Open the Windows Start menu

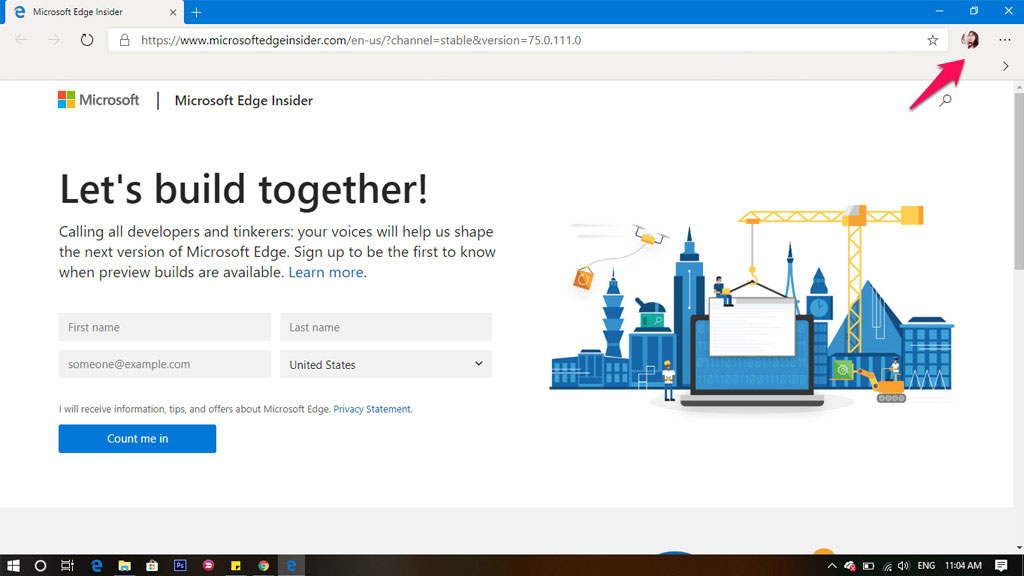12,566
